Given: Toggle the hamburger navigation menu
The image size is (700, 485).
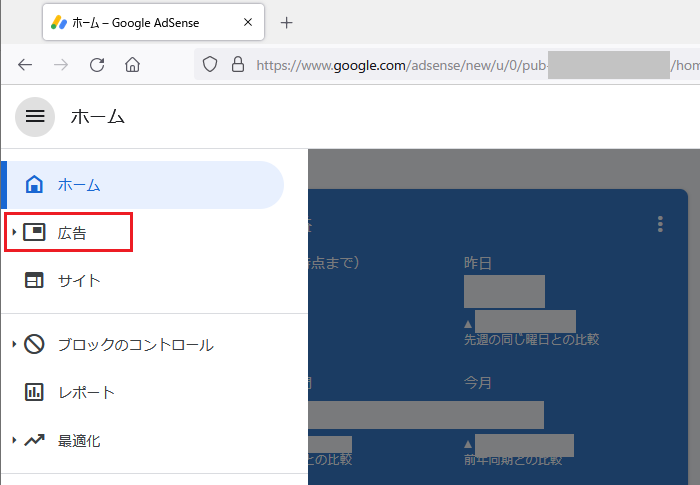Looking at the screenshot, I should 35,117.
